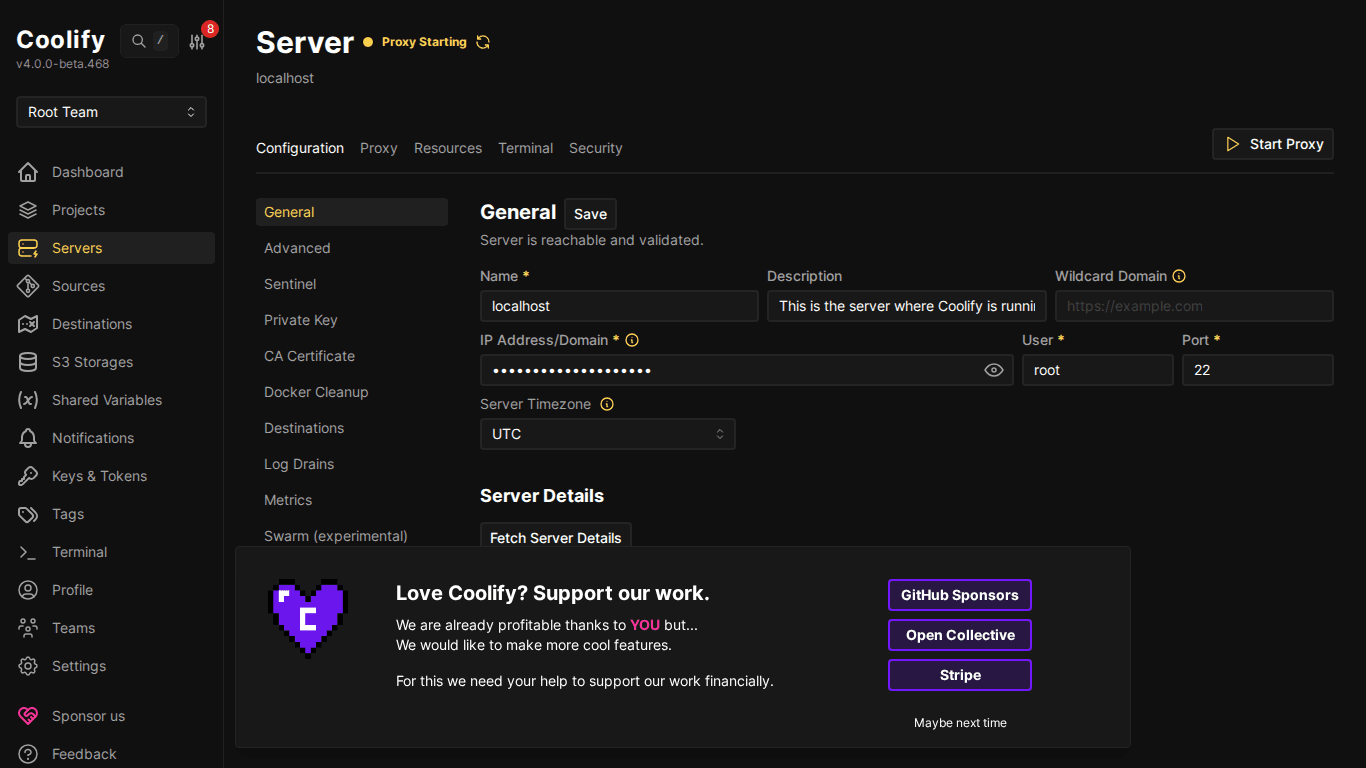
Task: Open the Root Team selector
Action: 110,112
